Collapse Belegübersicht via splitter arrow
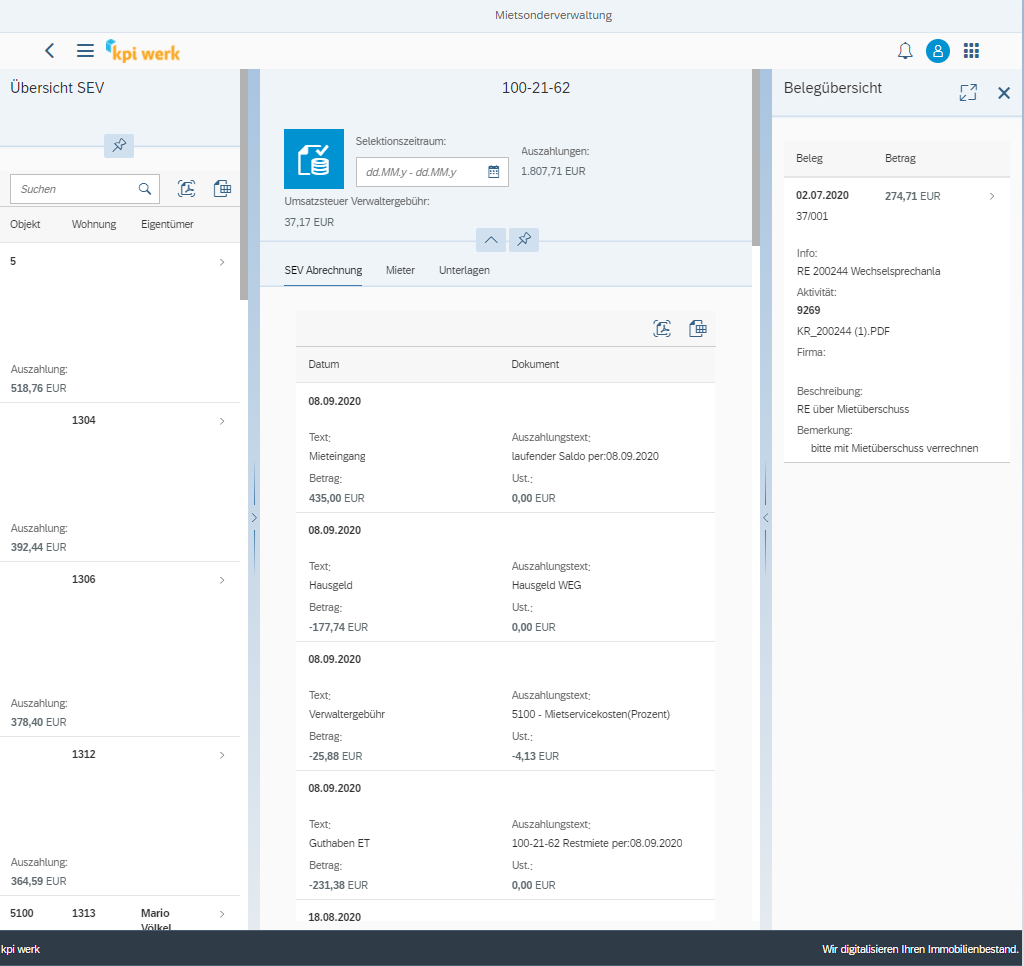The image size is (1024, 966). coord(765,518)
